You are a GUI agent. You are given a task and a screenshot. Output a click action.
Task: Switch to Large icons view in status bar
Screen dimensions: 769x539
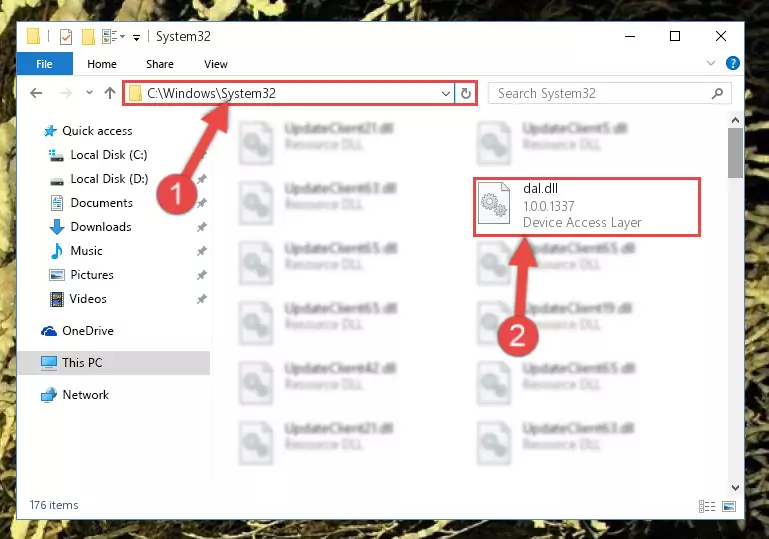[729, 506]
